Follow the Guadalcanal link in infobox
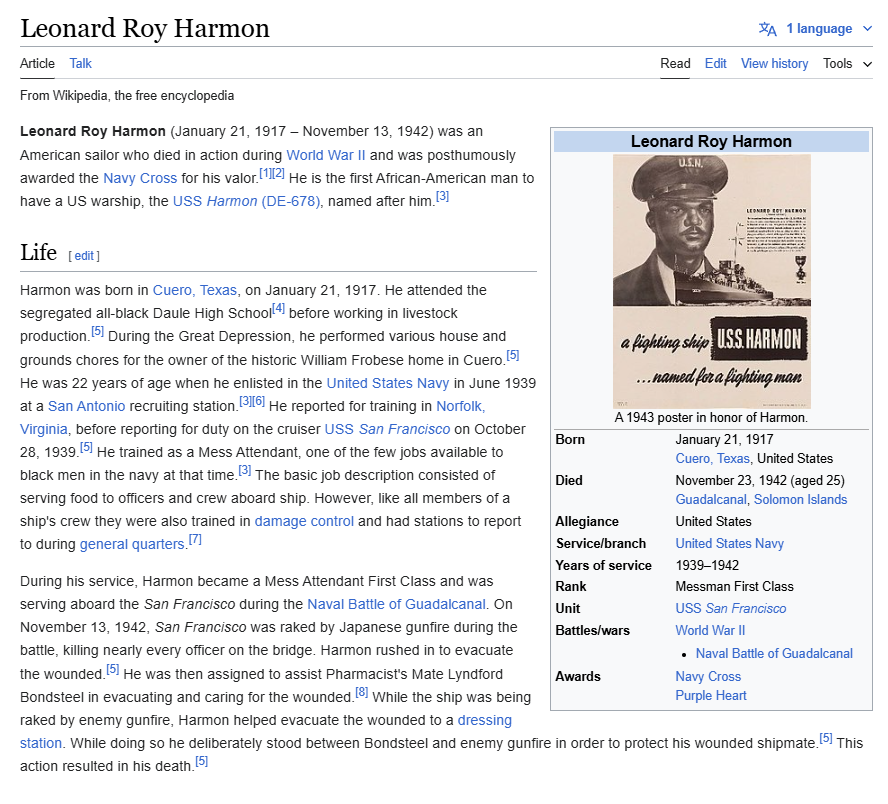This screenshot has height=804, width=888. click(711, 500)
